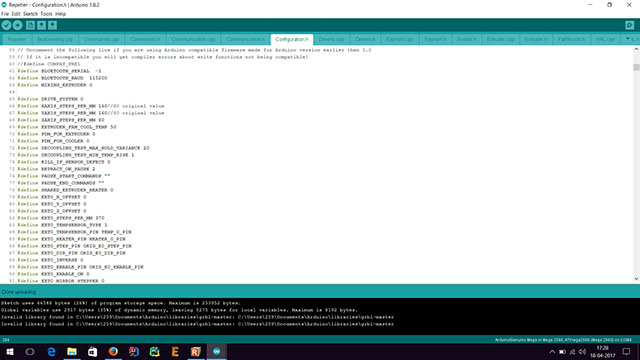The image size is (640, 360).
Task: Switch to the Extruder.h tab
Action: (x=536, y=40)
